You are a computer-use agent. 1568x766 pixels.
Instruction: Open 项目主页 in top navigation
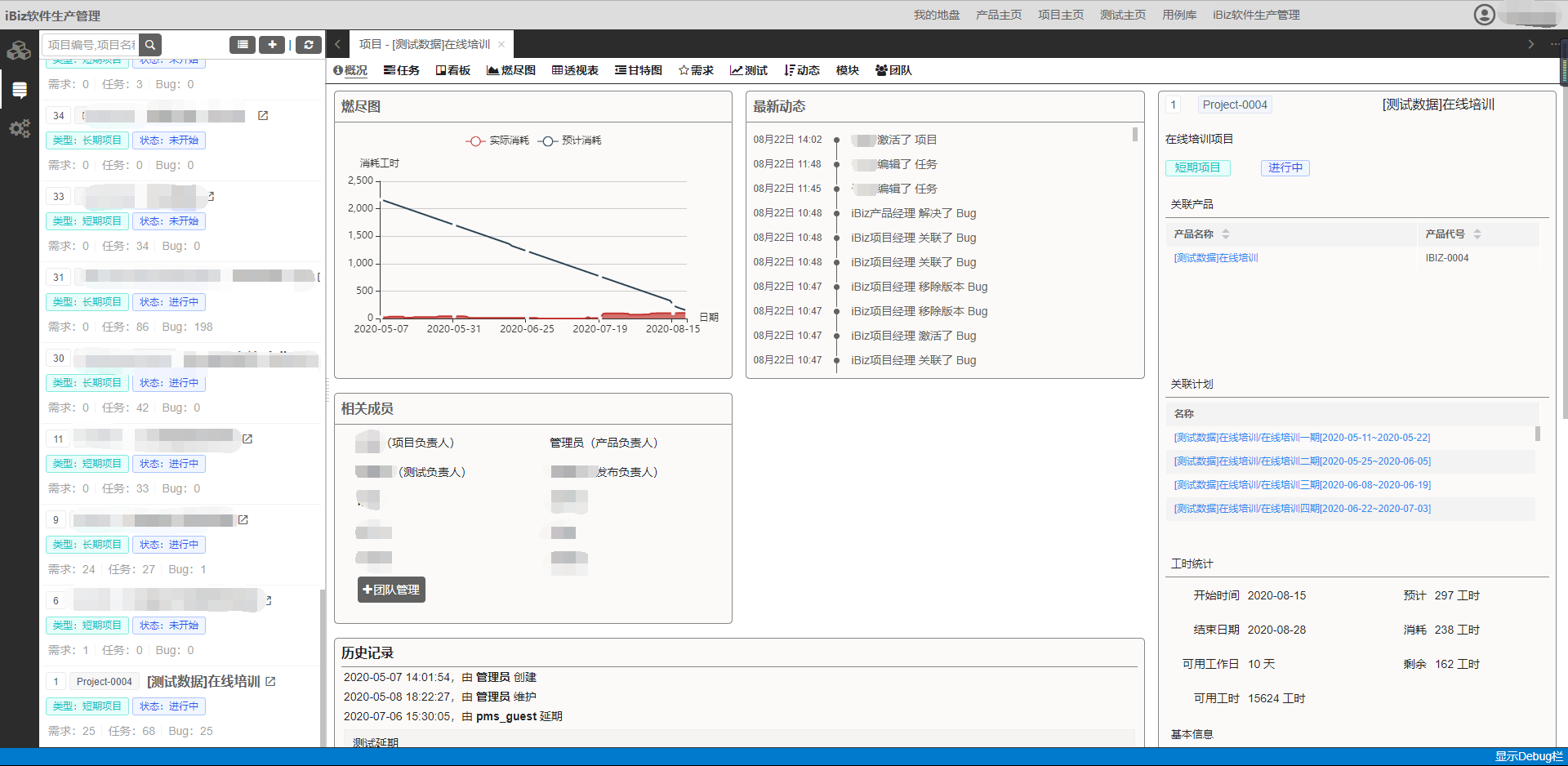click(x=1061, y=15)
